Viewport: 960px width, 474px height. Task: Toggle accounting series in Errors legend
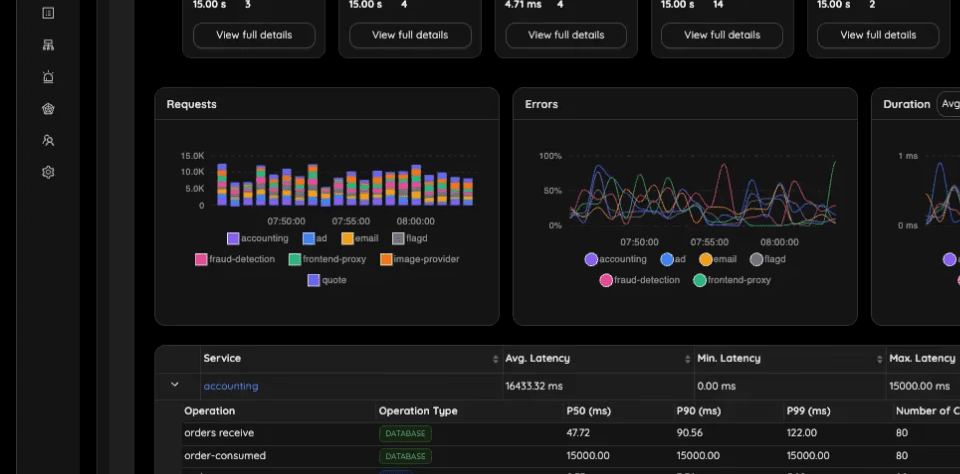615,259
